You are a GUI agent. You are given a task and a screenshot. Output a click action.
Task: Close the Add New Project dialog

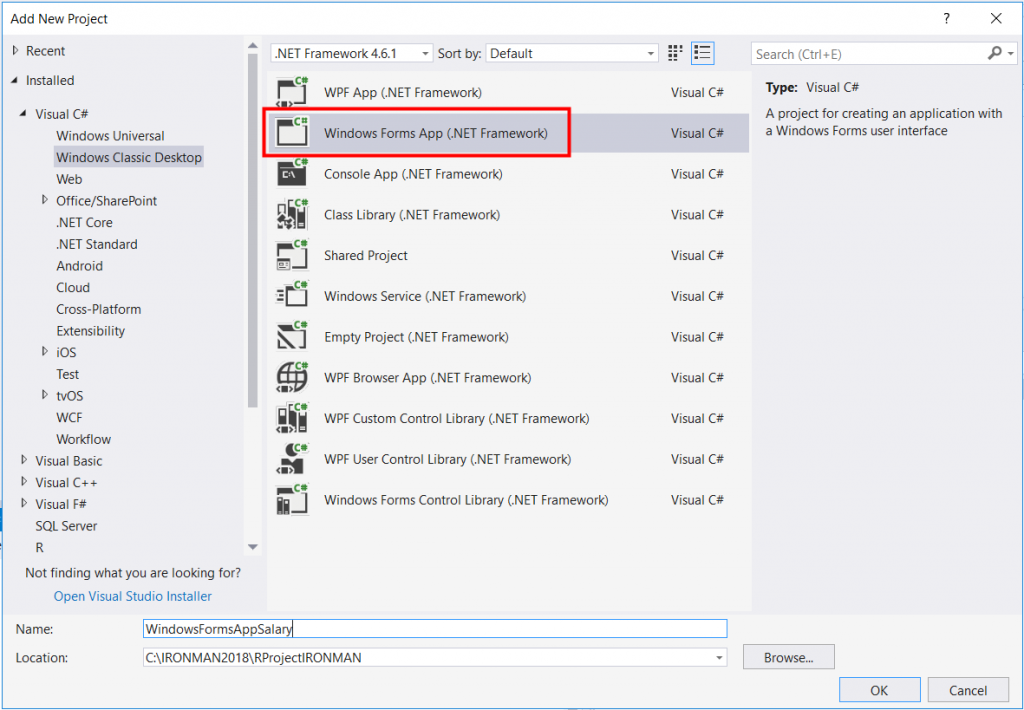[996, 18]
